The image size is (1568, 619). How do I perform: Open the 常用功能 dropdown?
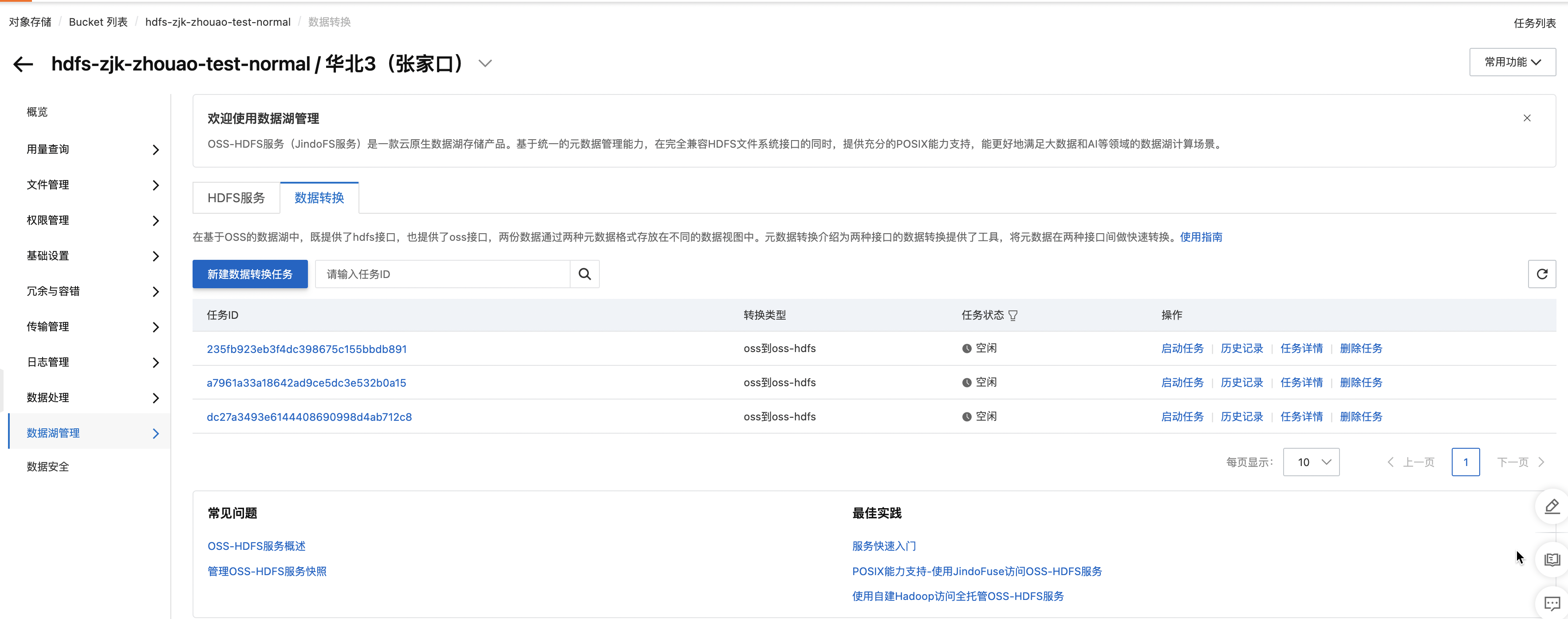pyautogui.click(x=1513, y=62)
